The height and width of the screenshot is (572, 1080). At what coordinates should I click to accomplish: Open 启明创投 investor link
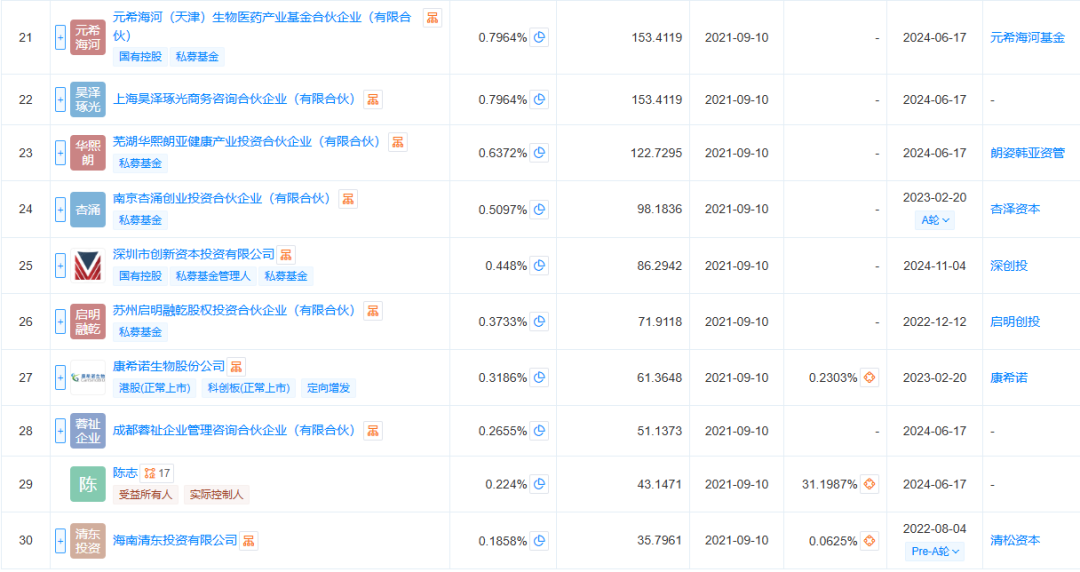click(1015, 321)
